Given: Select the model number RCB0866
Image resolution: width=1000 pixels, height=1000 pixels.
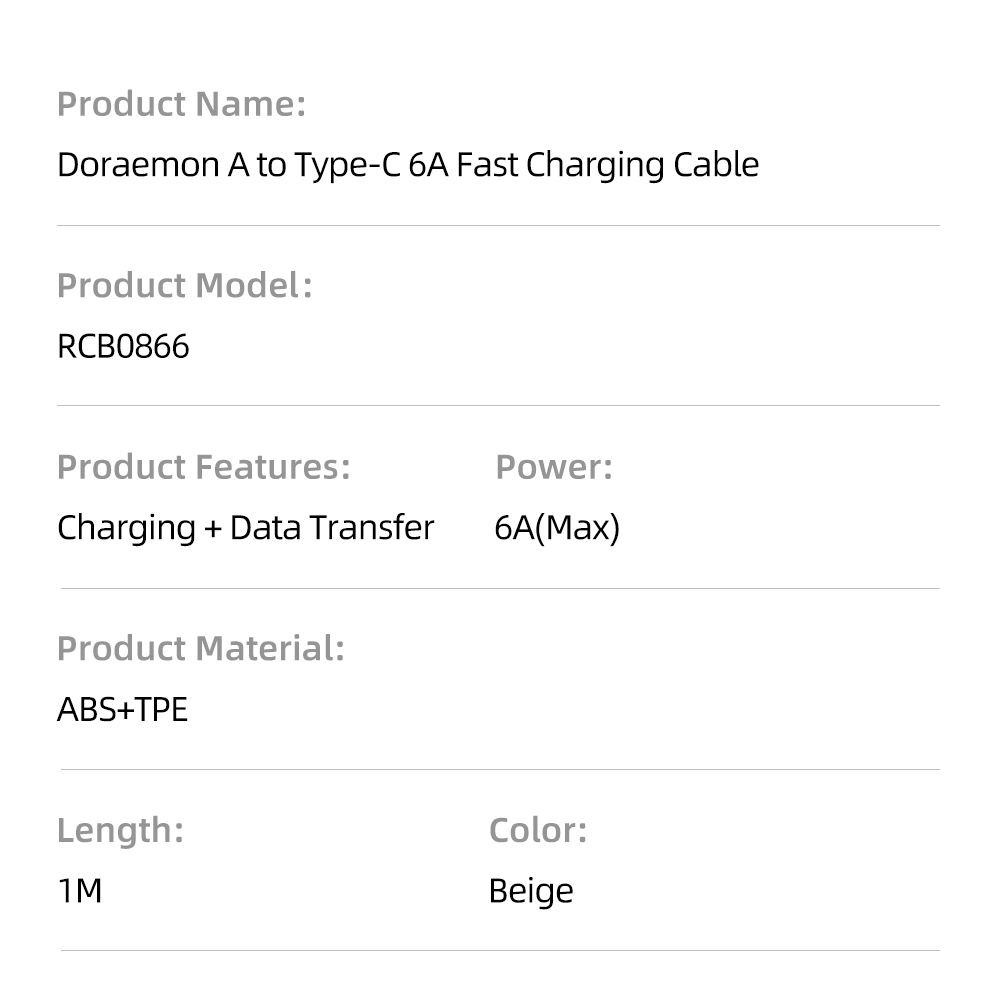Looking at the screenshot, I should (x=123, y=347).
